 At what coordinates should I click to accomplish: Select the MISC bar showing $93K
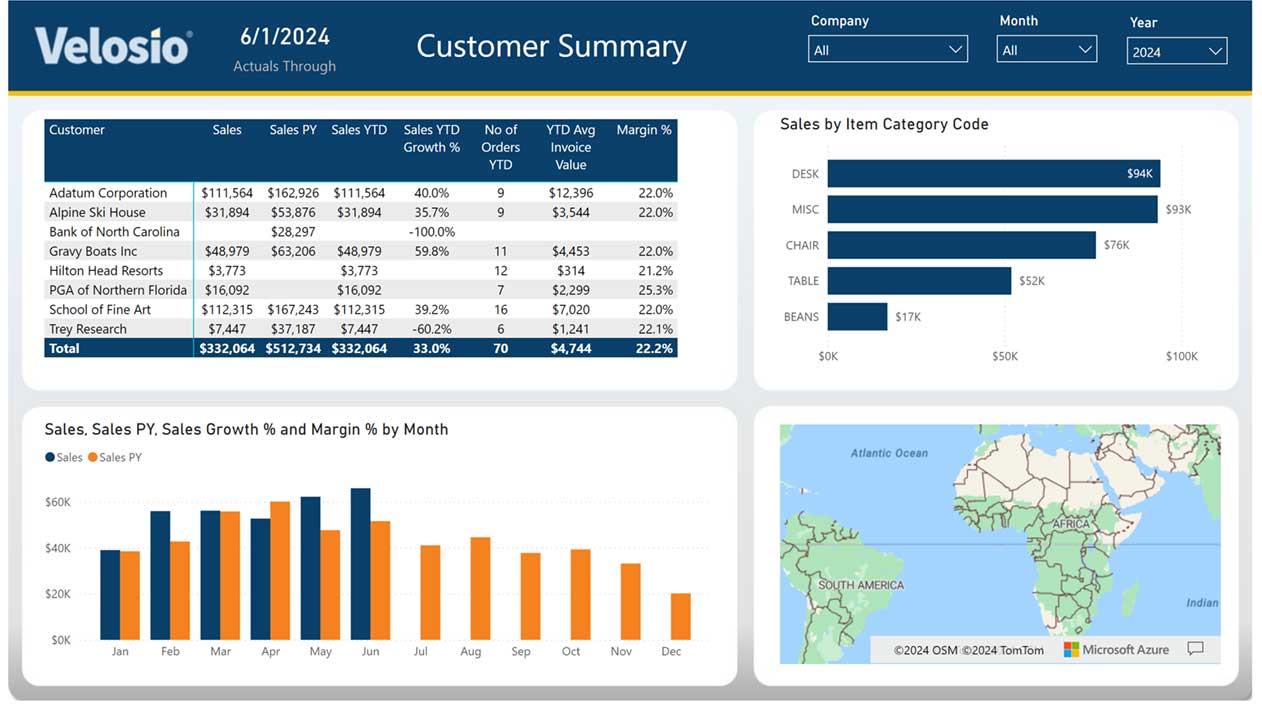(993, 209)
